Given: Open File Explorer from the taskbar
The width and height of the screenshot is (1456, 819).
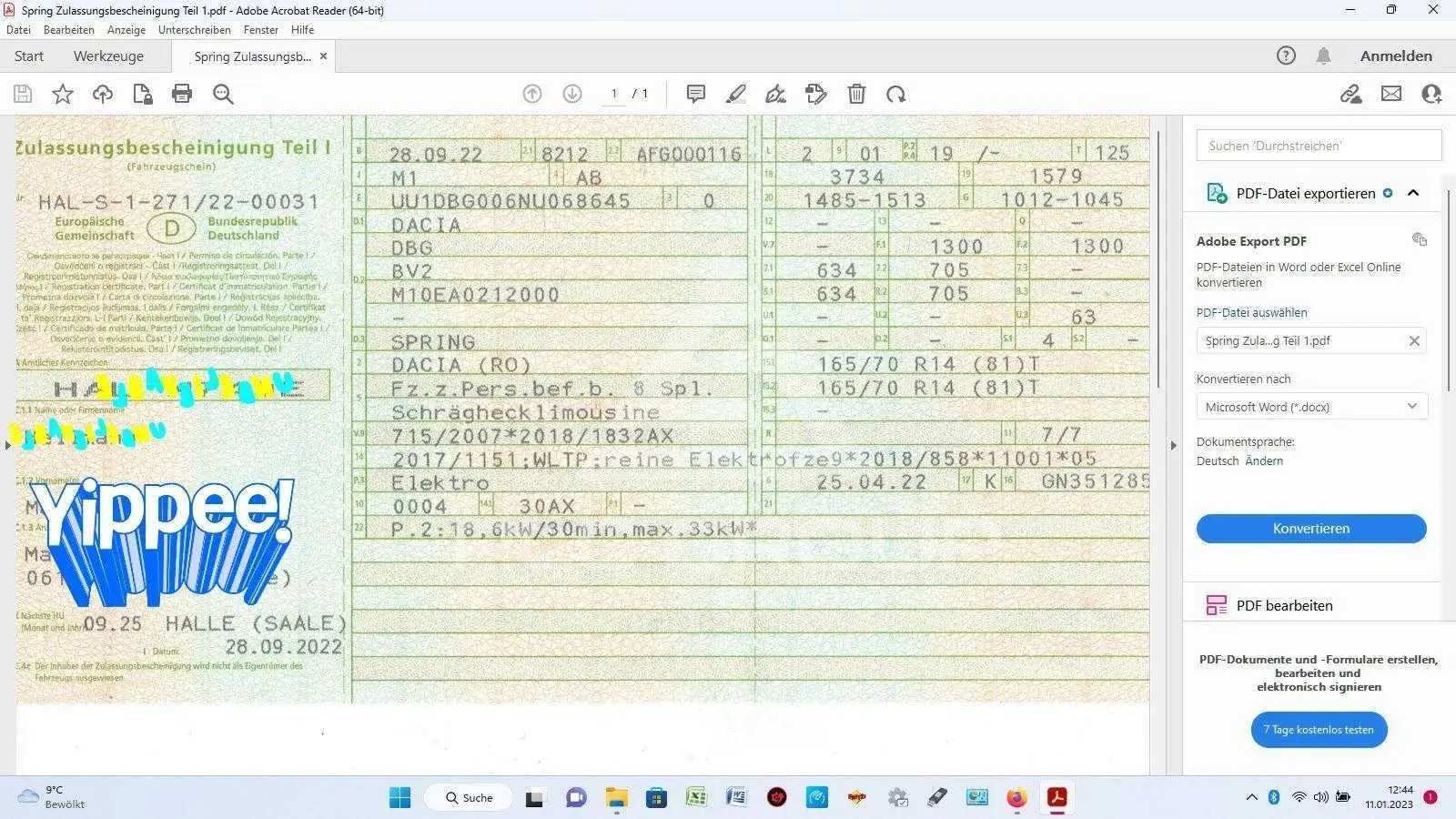Looking at the screenshot, I should (616, 798).
